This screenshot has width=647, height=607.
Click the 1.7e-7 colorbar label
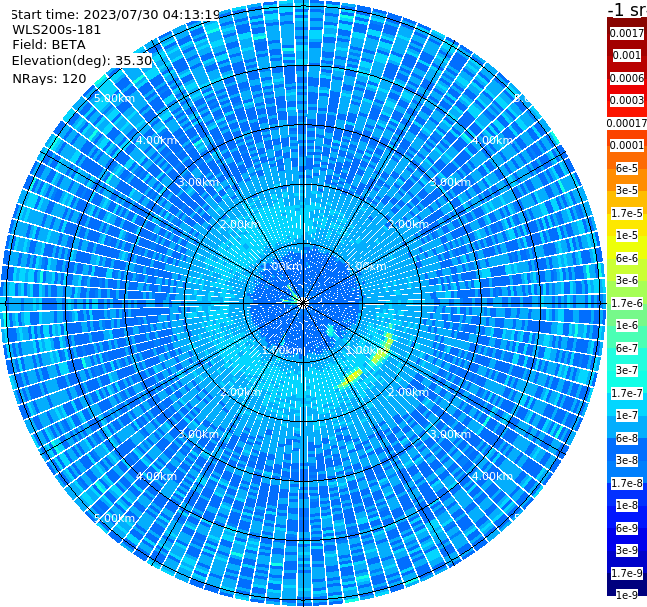coord(627,393)
